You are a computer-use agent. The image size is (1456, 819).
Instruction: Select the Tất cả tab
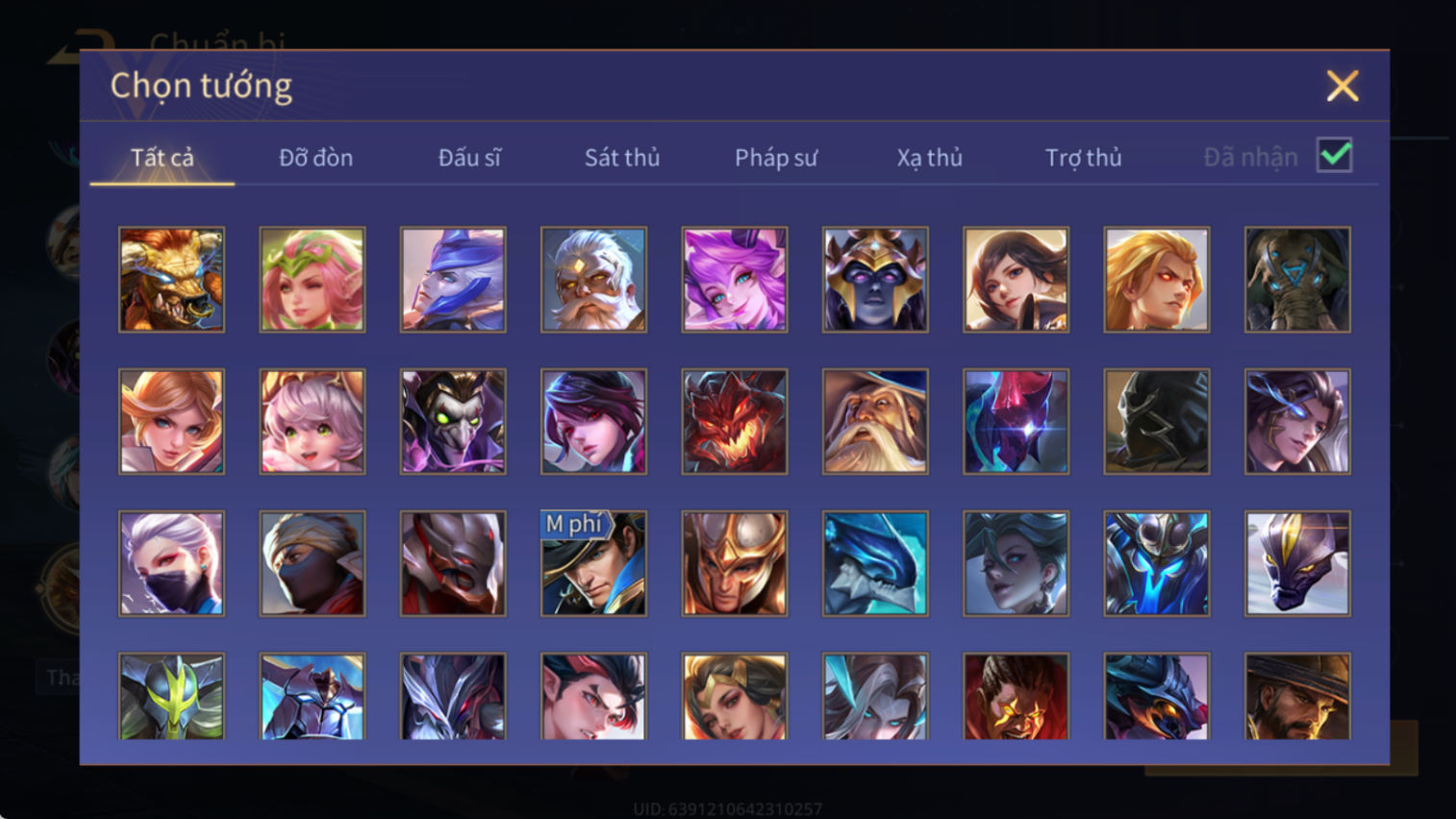pos(163,158)
